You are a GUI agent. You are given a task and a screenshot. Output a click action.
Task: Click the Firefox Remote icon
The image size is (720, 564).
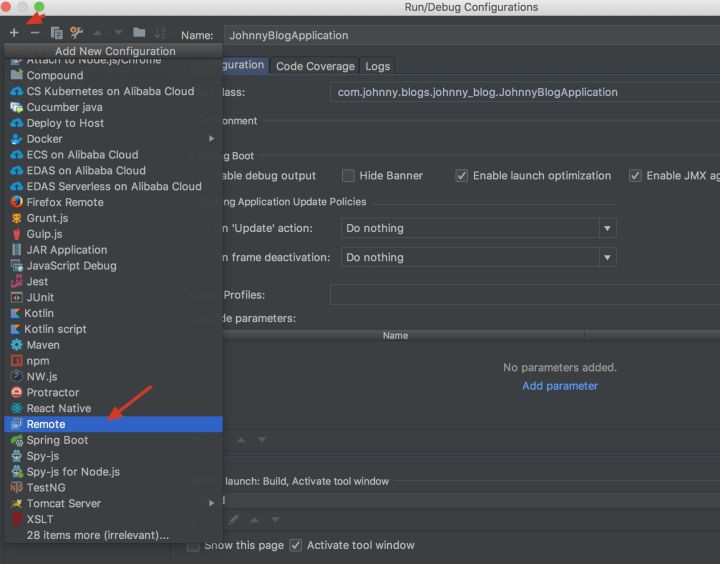click(17, 202)
